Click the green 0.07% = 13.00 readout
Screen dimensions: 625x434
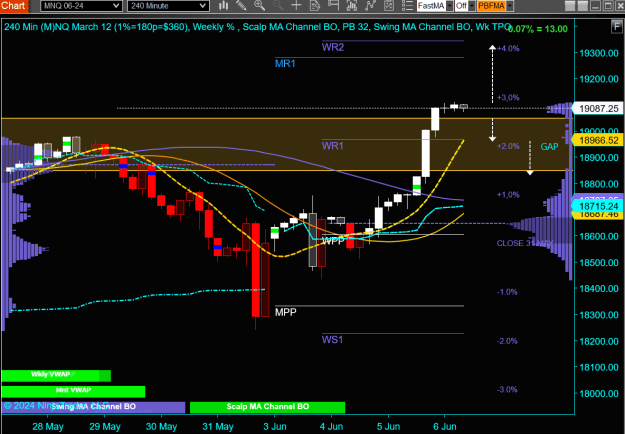[x=539, y=29]
